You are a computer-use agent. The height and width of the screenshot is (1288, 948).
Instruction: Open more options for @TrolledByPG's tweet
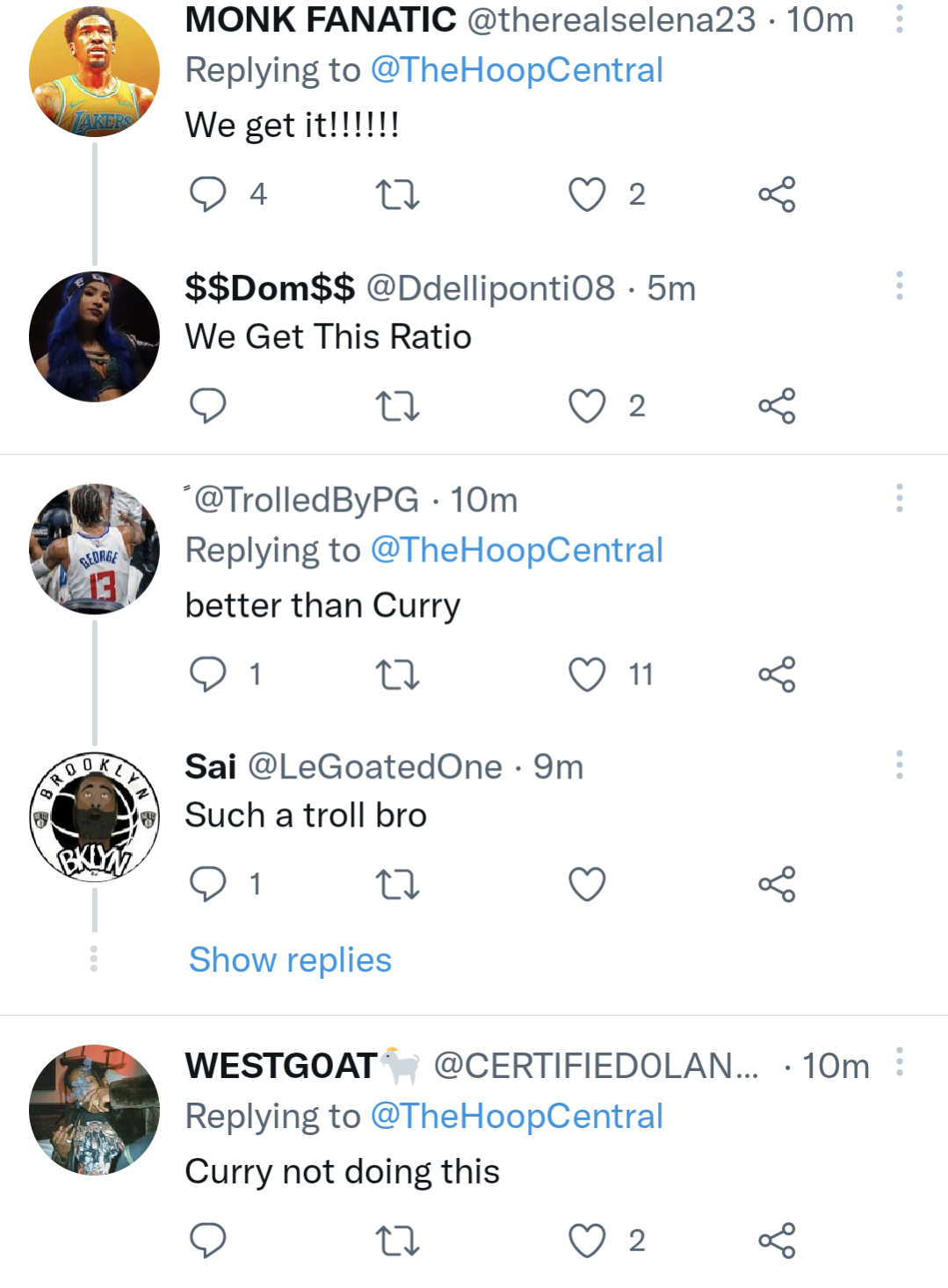[898, 499]
